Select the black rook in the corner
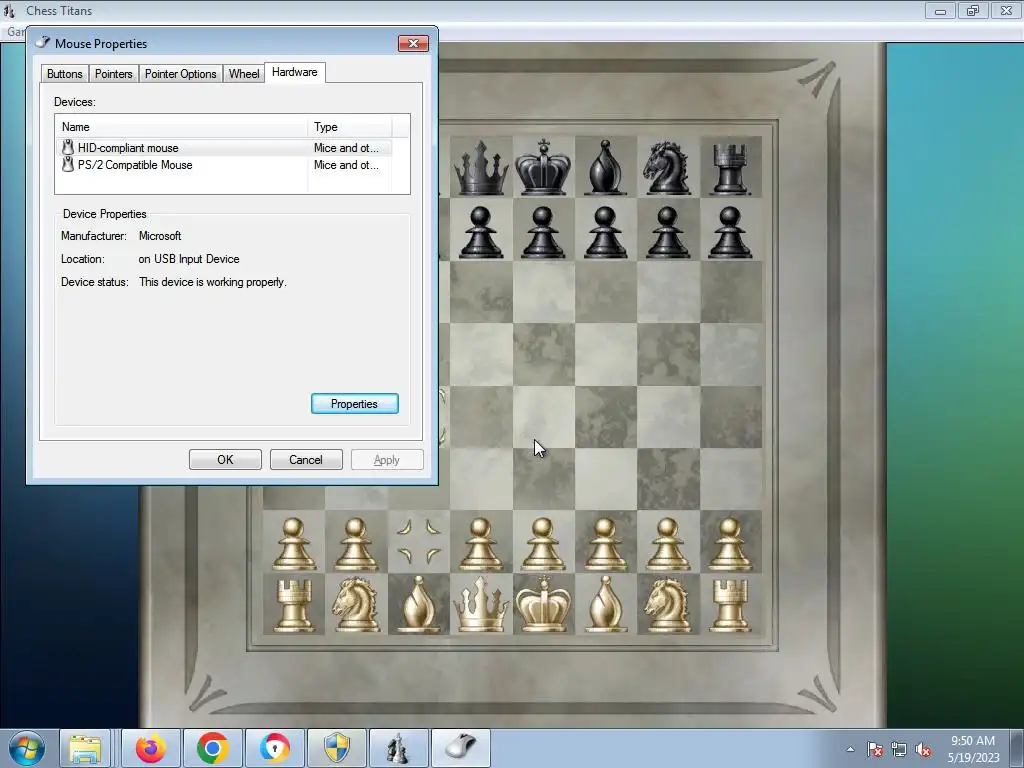Viewport: 1024px width, 768px height. tap(730, 170)
